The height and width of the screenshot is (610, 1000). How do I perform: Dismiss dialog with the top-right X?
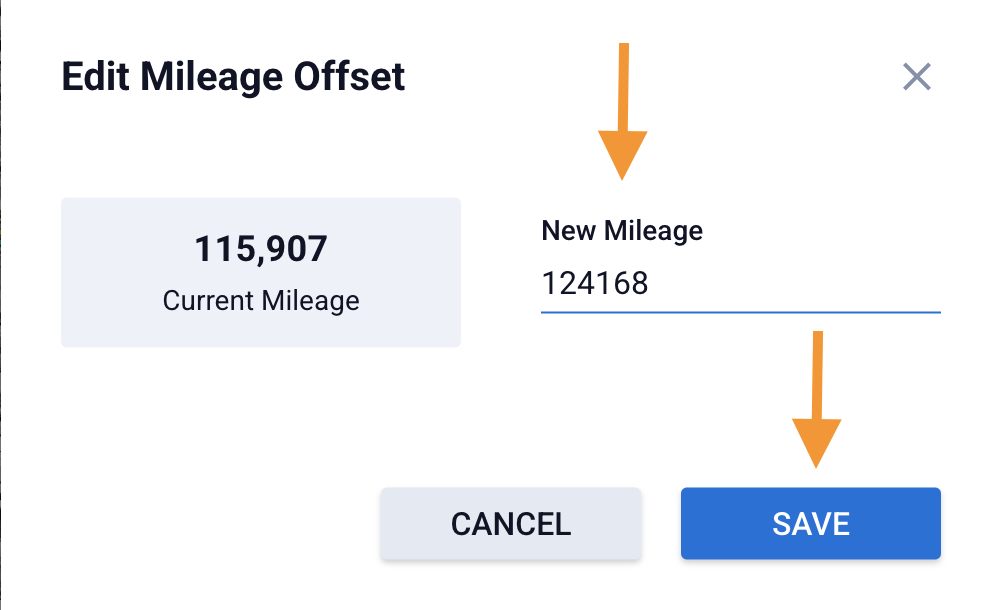coord(916,77)
